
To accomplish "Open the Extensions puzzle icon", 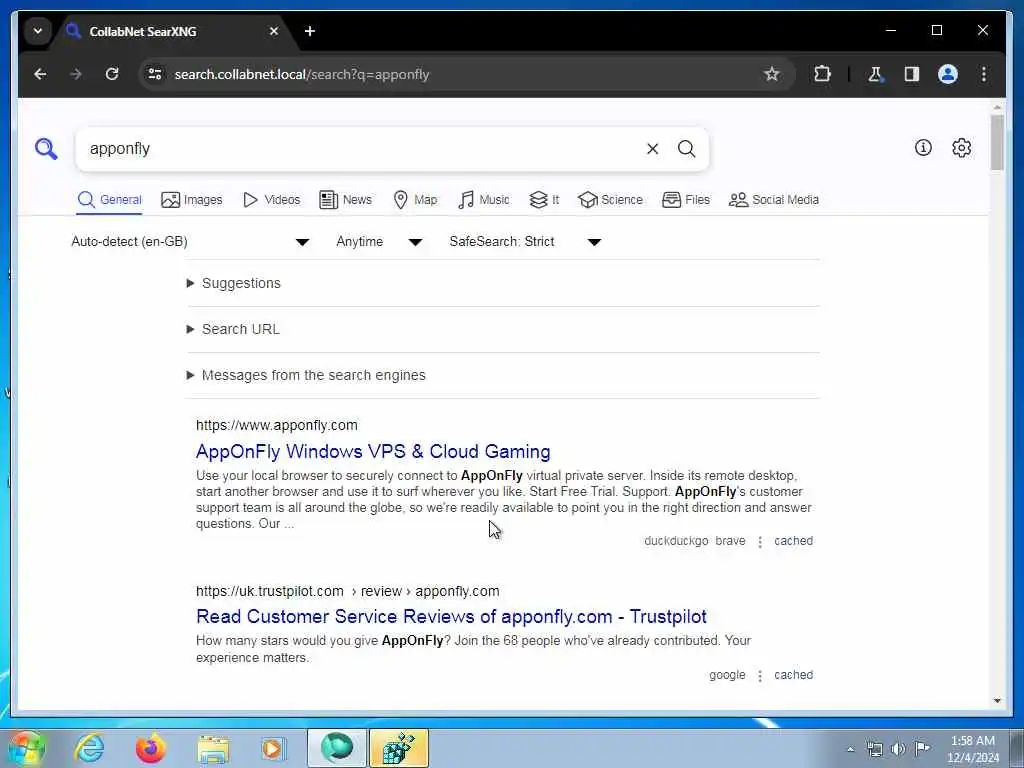I will [x=822, y=74].
